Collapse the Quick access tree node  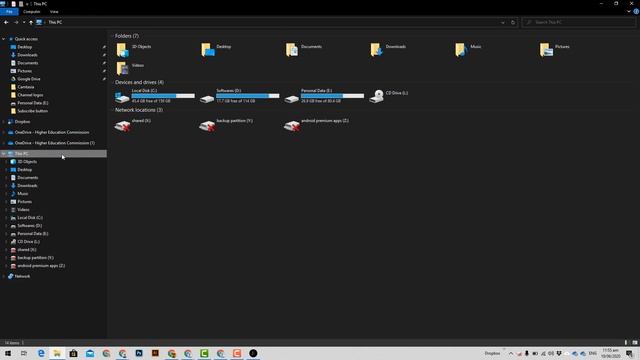(x=4, y=39)
